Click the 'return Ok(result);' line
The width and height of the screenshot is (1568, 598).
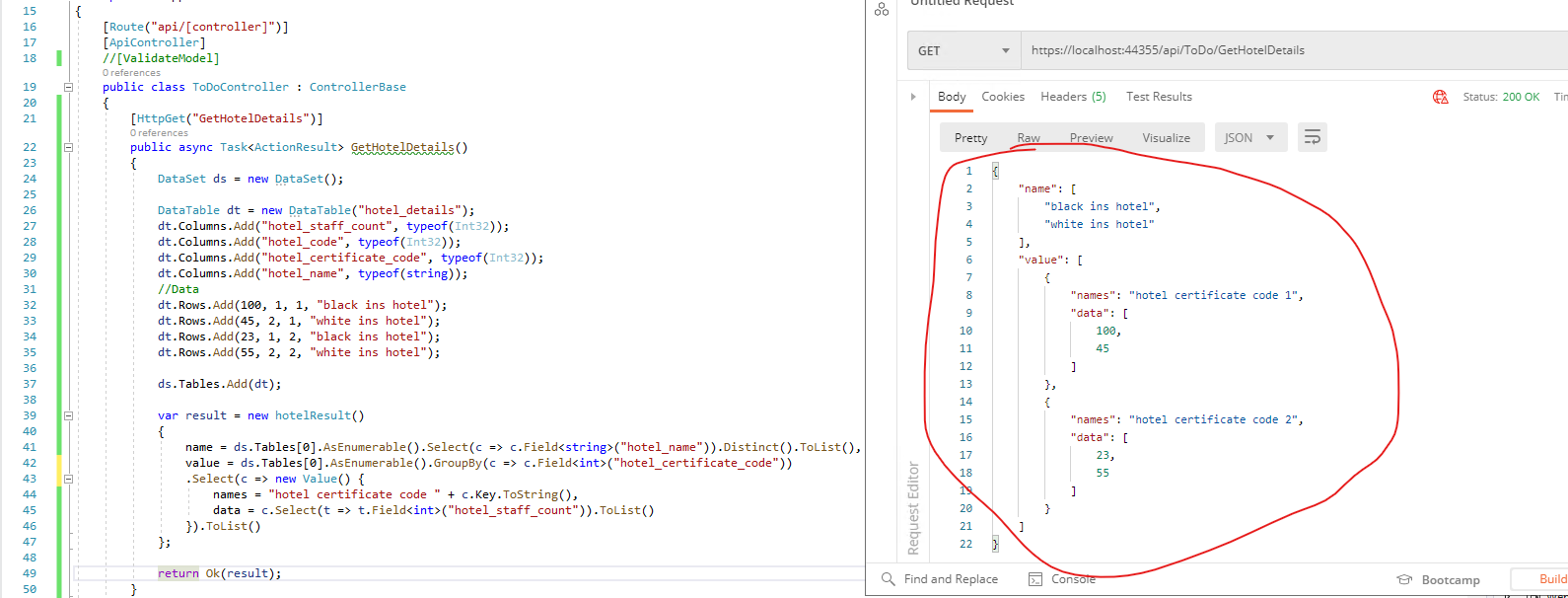[x=219, y=573]
